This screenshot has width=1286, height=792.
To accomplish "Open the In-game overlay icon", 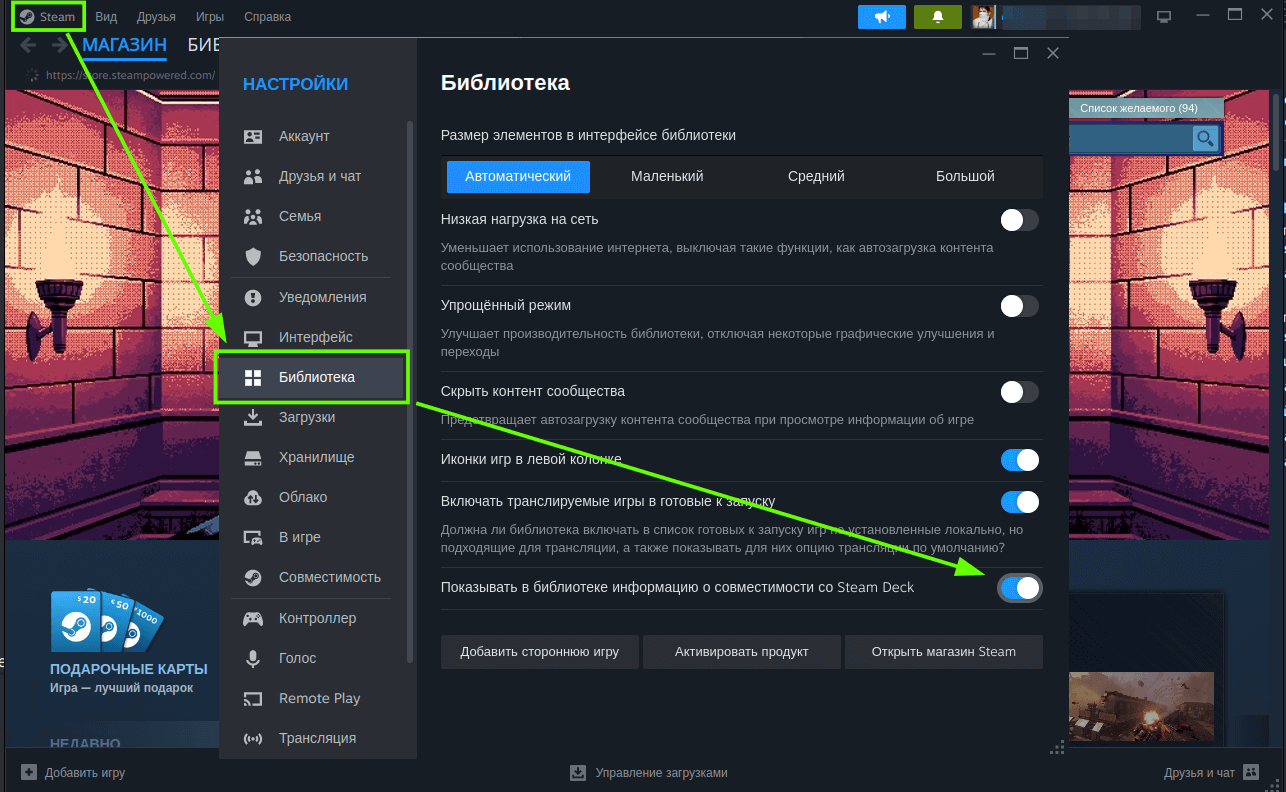I will click(253, 537).
